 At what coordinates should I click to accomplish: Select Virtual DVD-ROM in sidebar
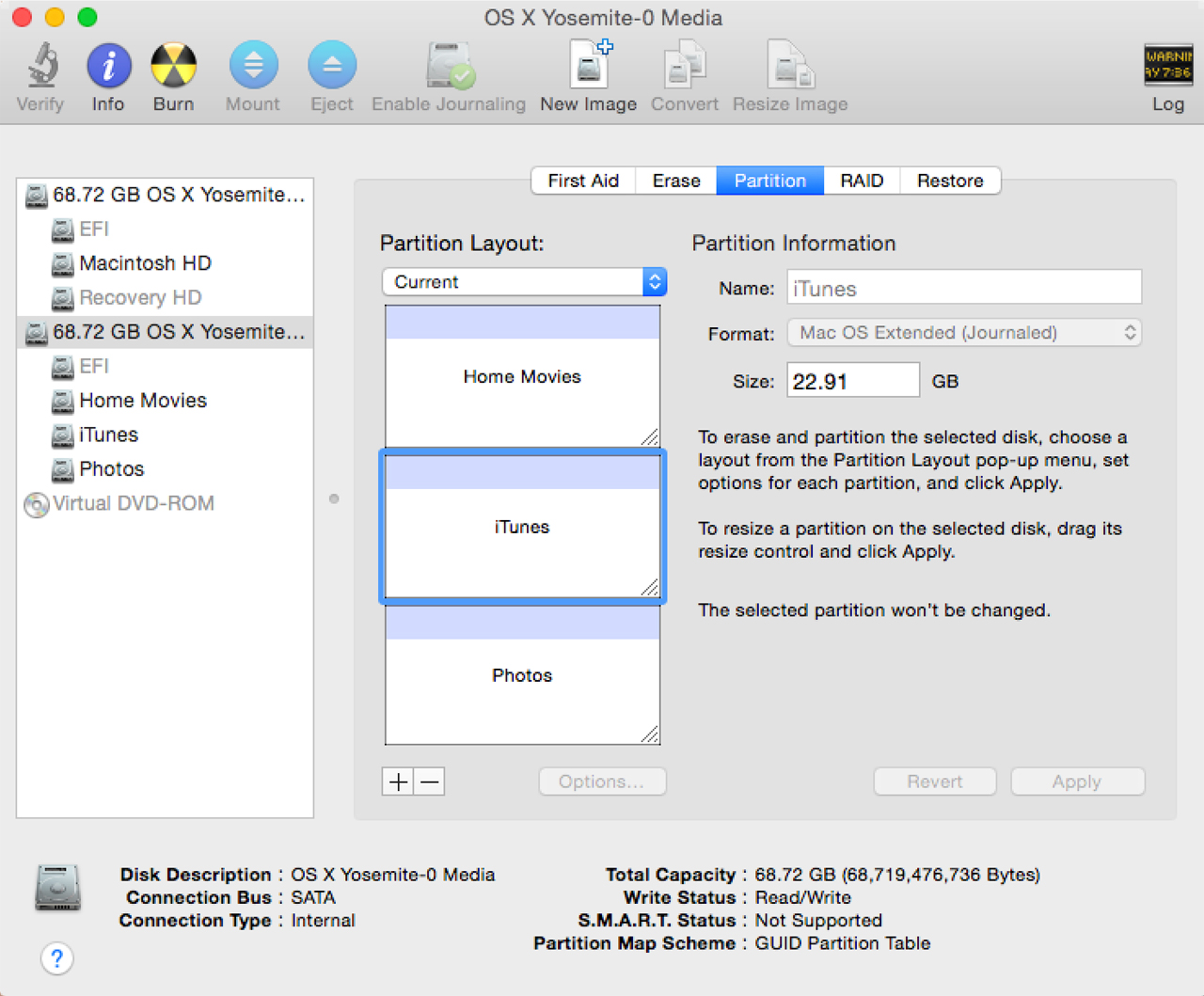166,504
